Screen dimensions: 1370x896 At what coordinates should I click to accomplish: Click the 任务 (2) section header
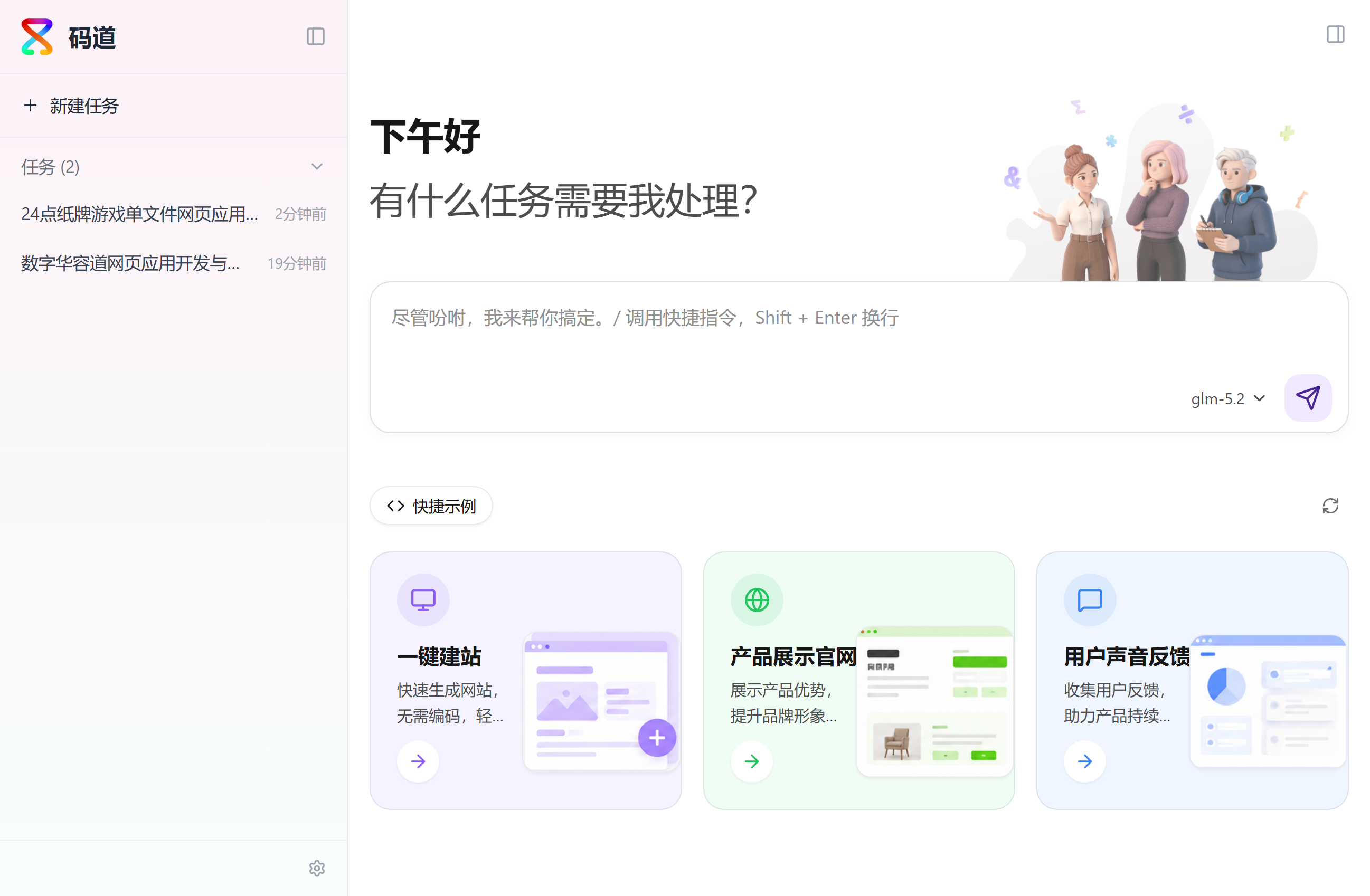173,167
